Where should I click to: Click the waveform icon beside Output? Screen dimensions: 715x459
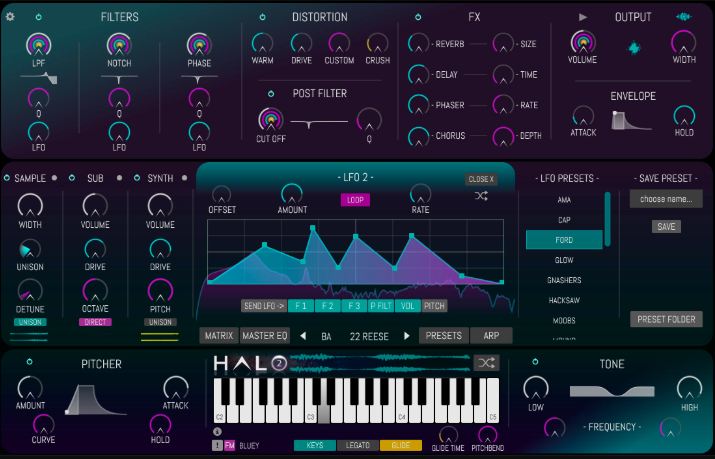(684, 17)
